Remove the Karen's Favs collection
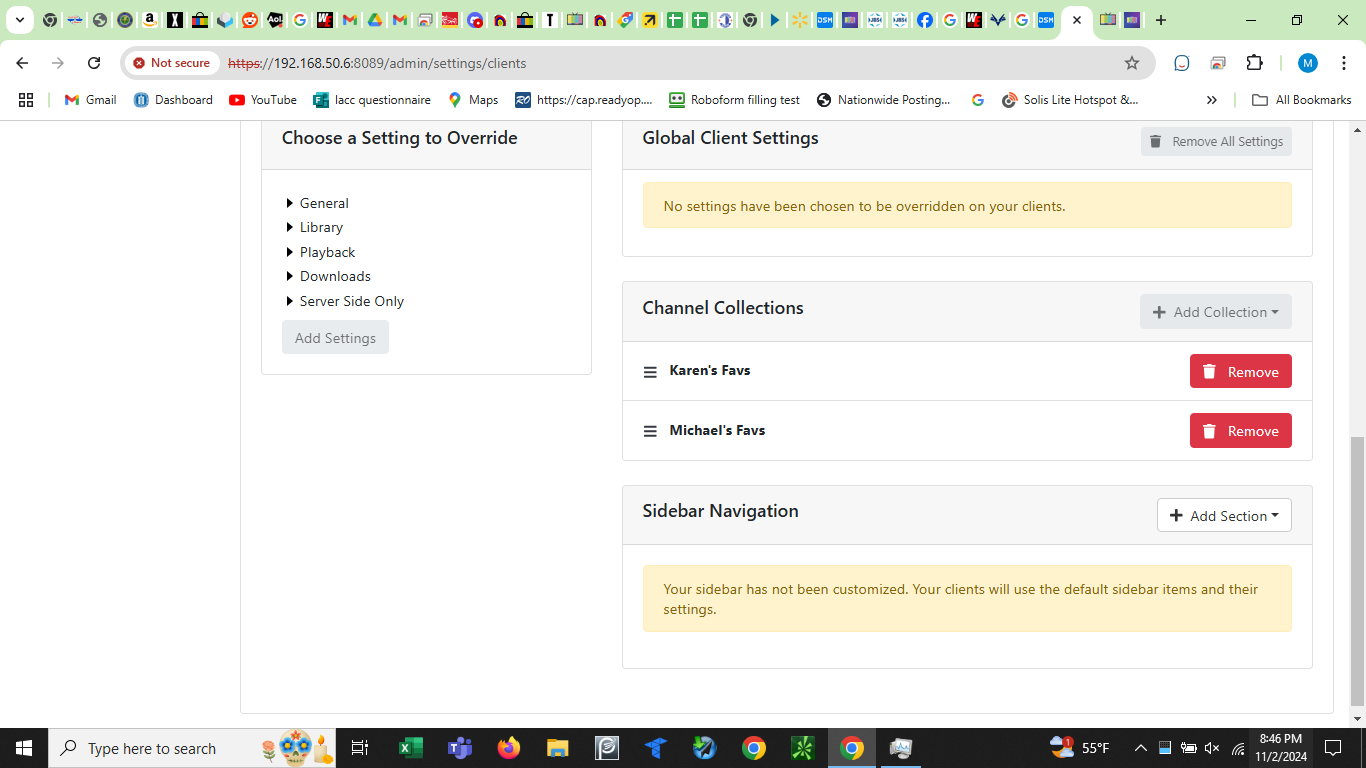Viewport: 1366px width, 768px height. tap(1240, 371)
